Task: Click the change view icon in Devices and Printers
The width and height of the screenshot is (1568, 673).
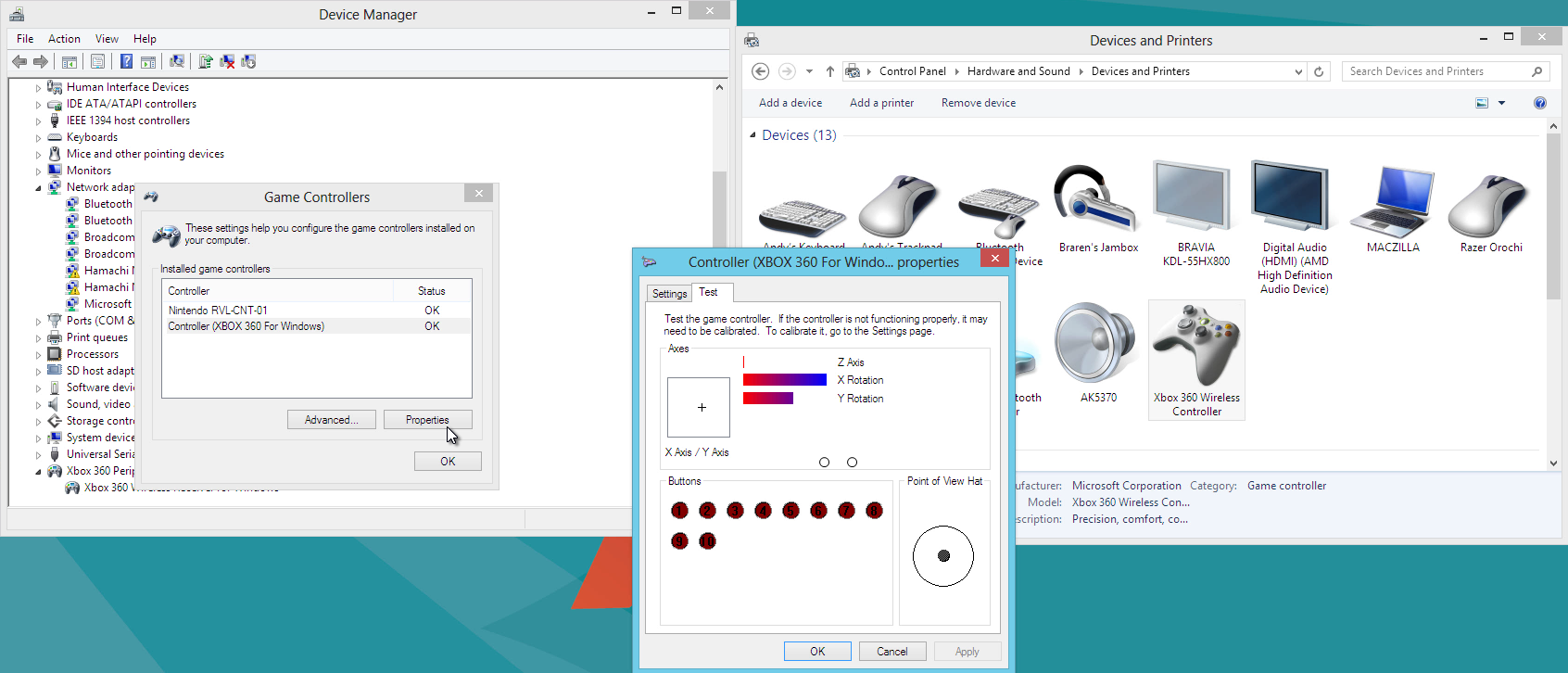Action: tap(1482, 103)
